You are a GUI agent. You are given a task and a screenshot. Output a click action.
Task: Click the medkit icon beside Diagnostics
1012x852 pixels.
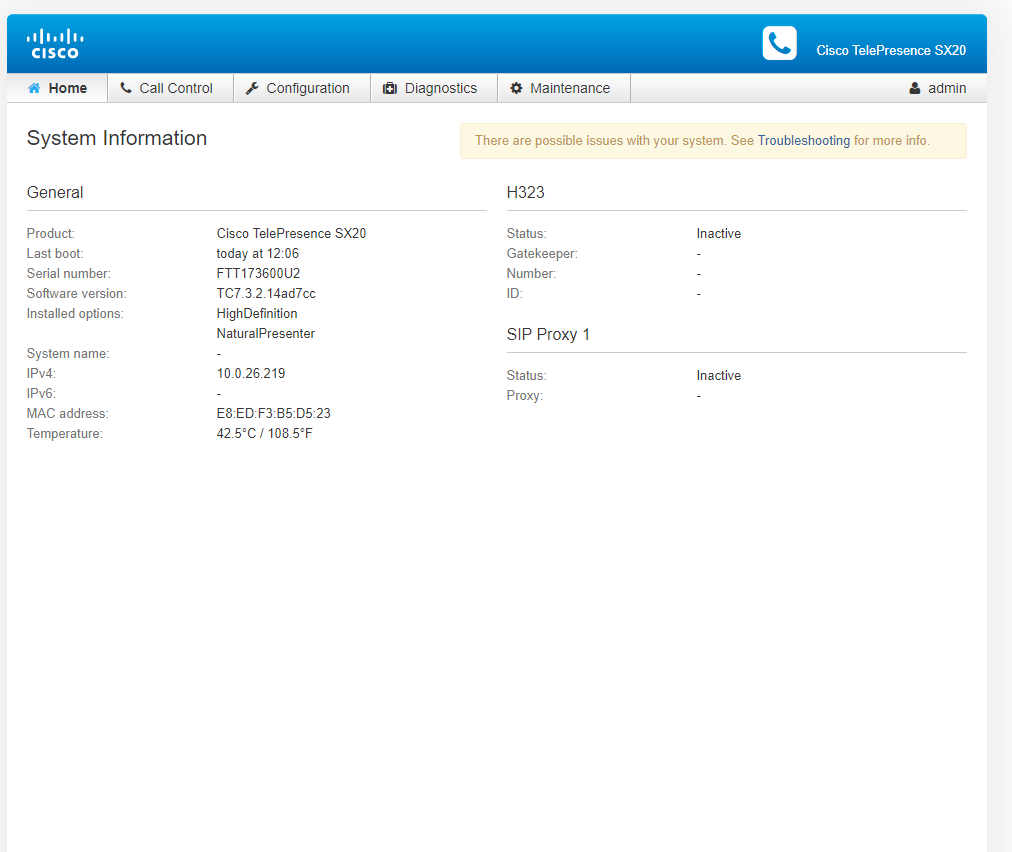pos(390,88)
